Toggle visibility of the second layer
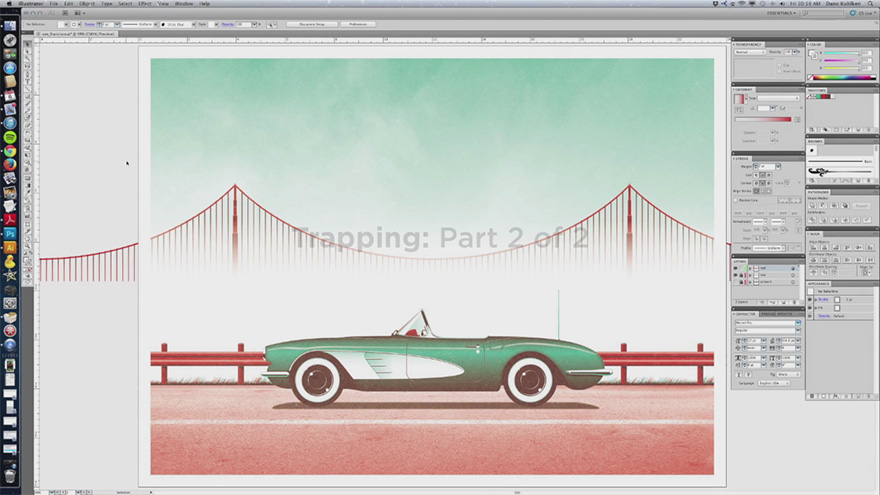The width and height of the screenshot is (880, 495). click(736, 275)
